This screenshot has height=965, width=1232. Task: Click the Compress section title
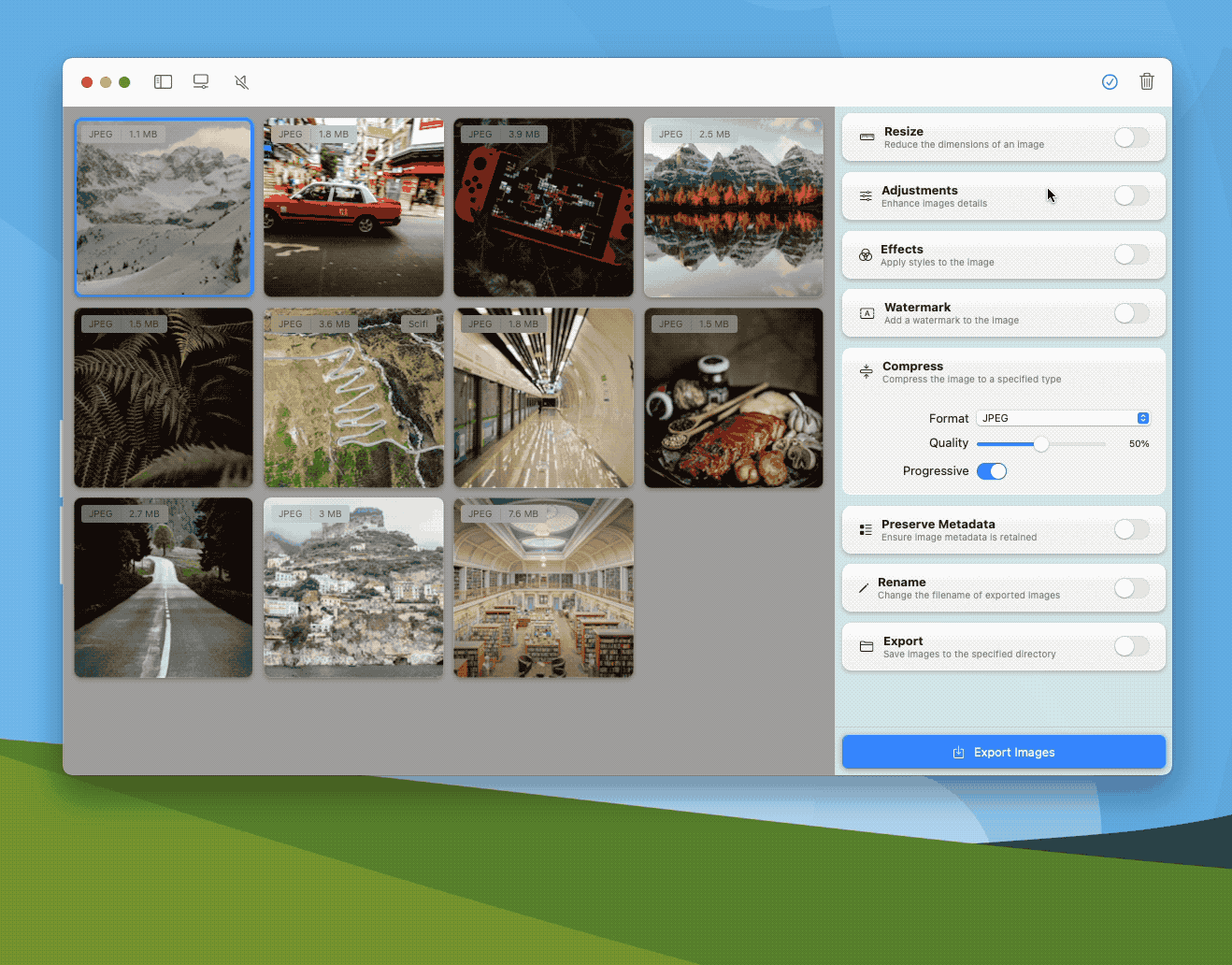(x=912, y=367)
